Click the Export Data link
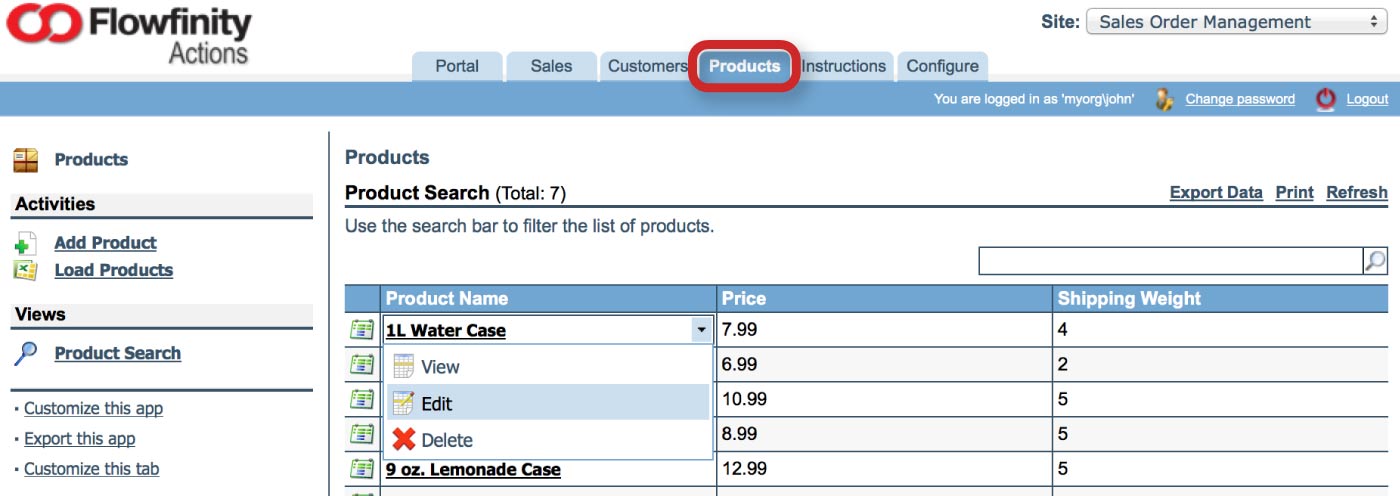The image size is (1400, 496). [x=1216, y=192]
